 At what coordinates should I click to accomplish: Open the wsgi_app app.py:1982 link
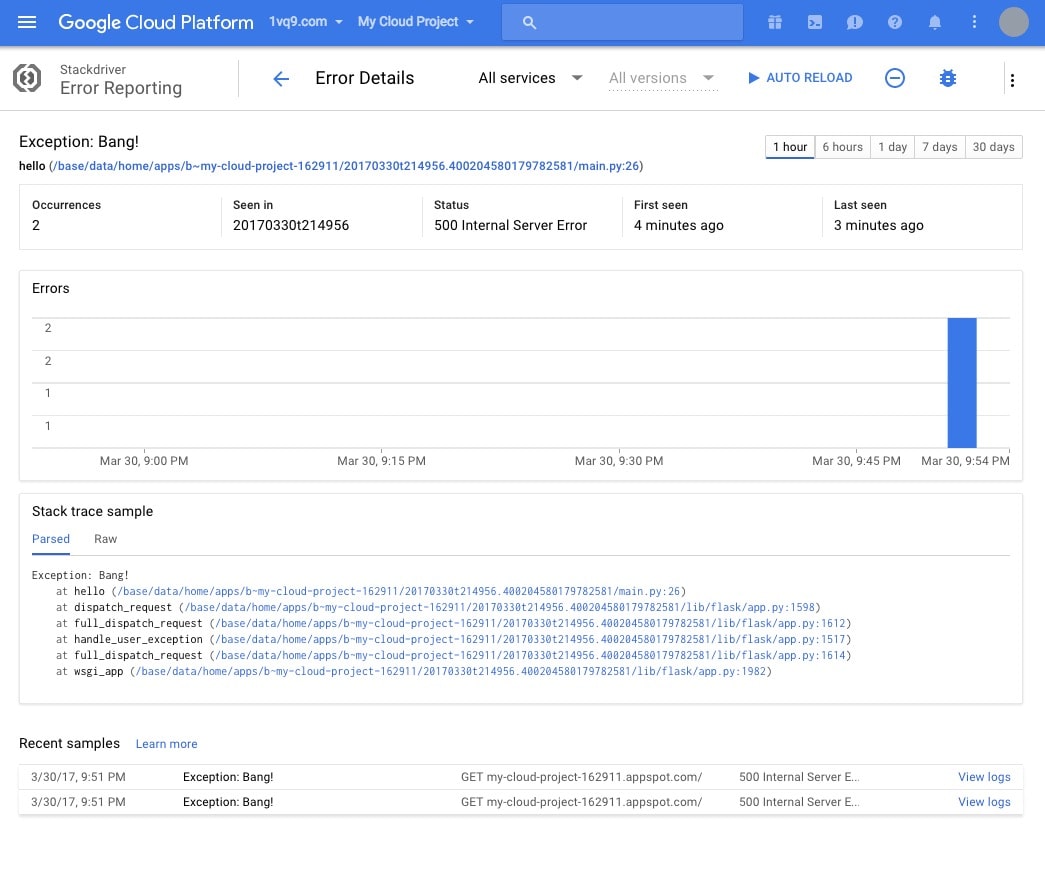(x=451, y=671)
